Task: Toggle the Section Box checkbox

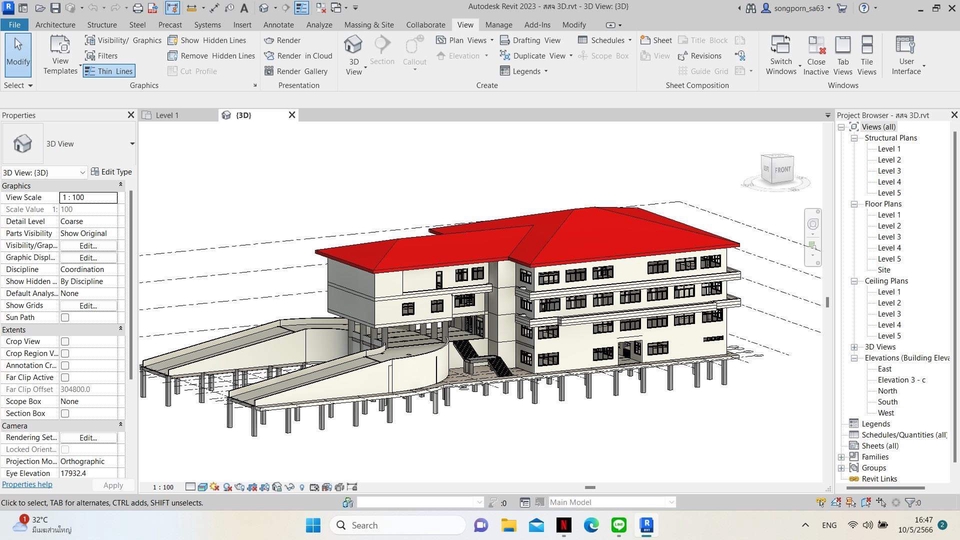Action: pos(65,414)
